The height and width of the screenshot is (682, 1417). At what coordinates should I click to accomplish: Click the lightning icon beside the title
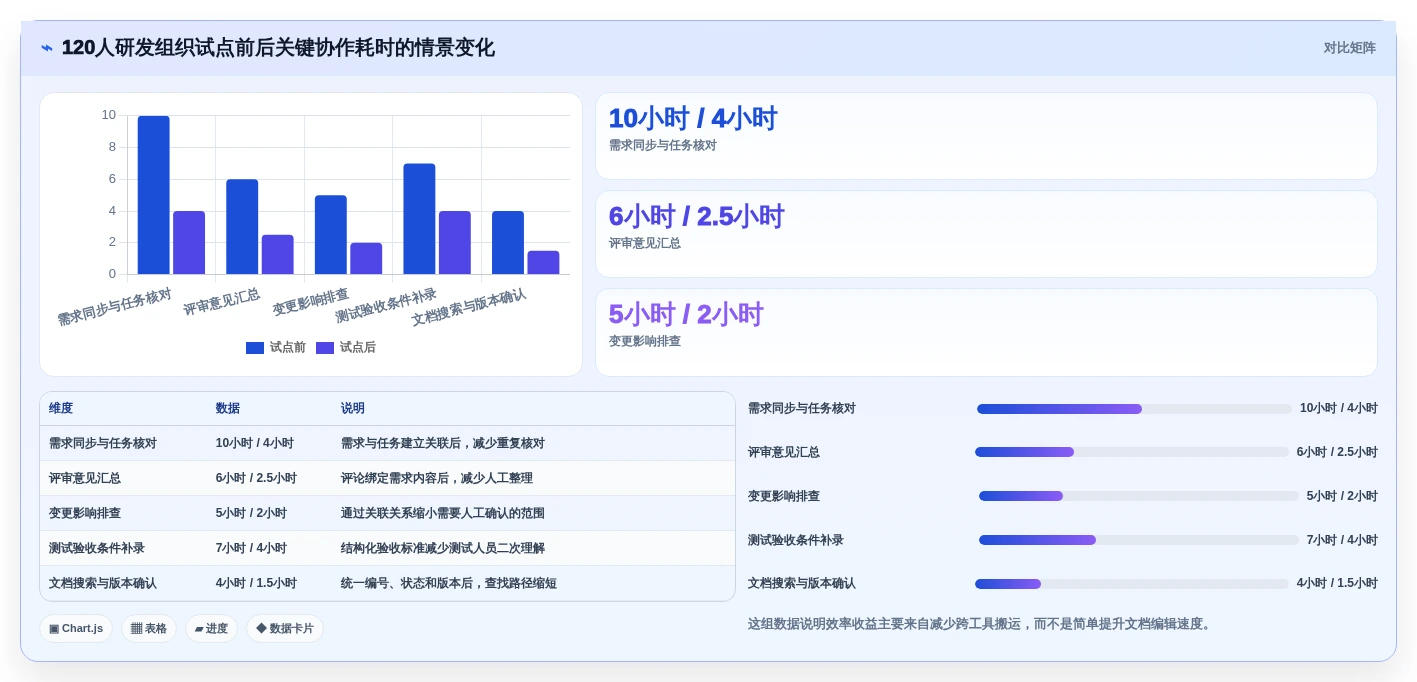coord(47,48)
